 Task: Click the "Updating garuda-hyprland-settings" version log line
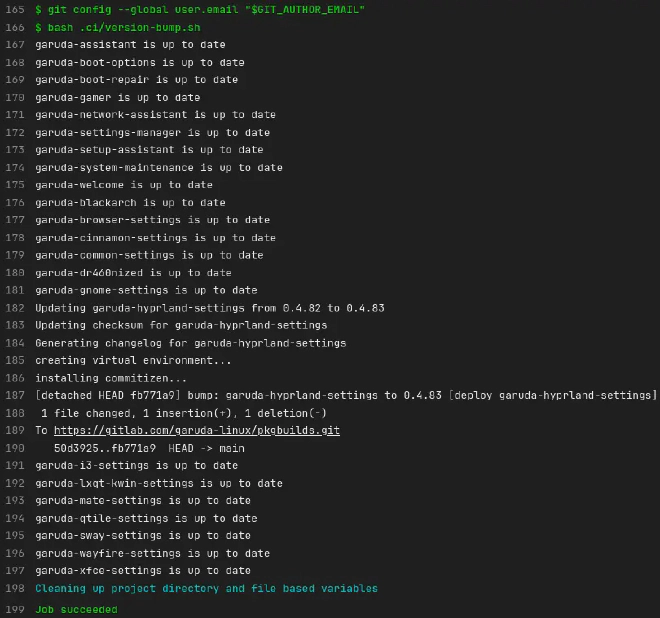click(210, 308)
